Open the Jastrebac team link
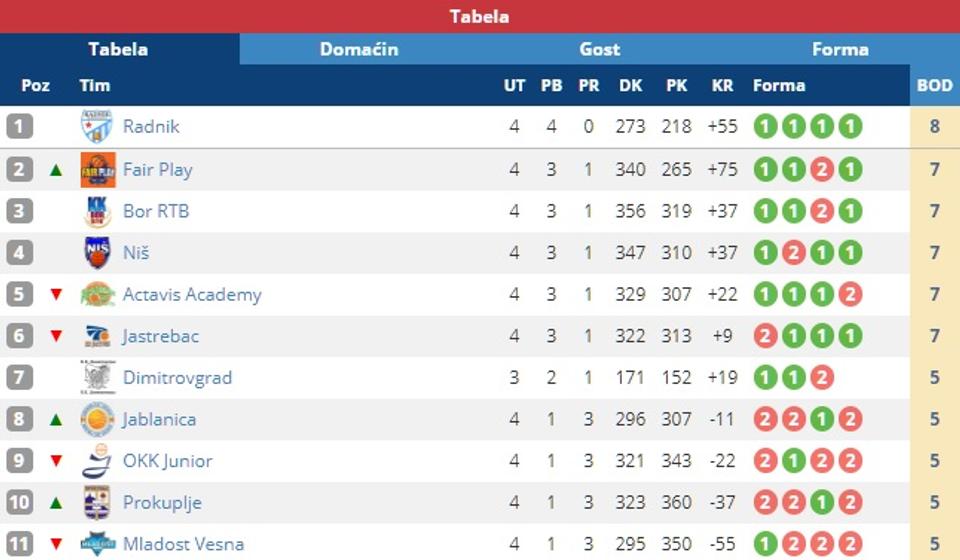 tap(160, 336)
